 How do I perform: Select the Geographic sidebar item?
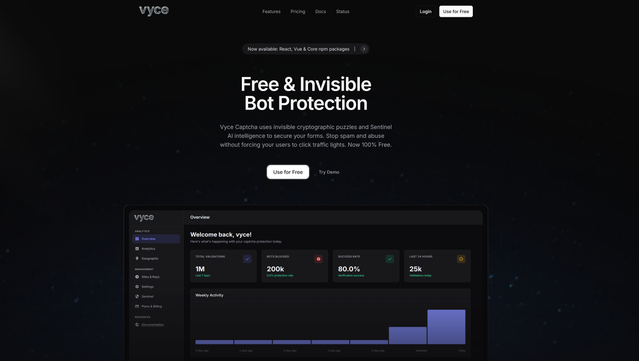coord(156,258)
